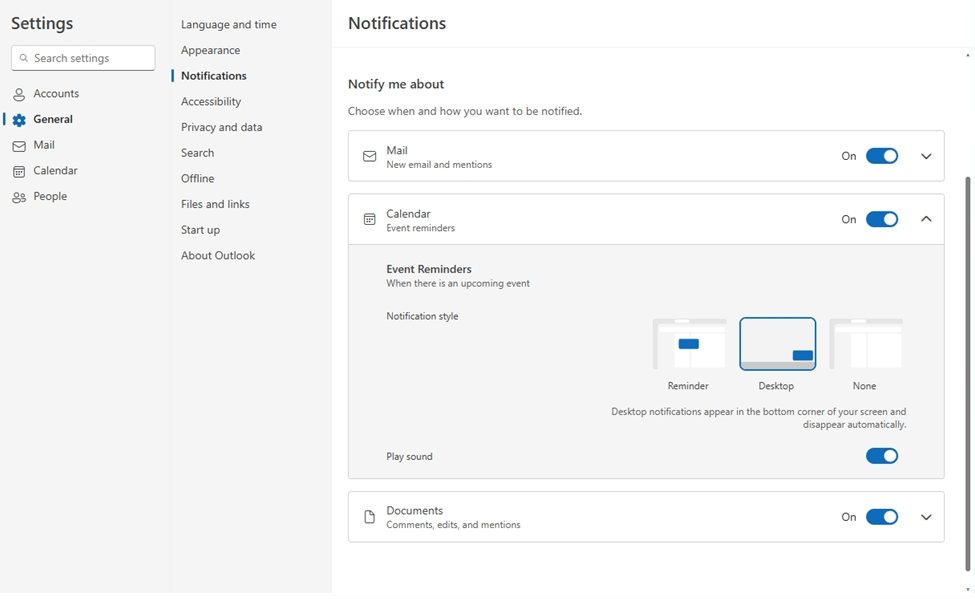Image resolution: width=975 pixels, height=599 pixels.
Task: Expand the Documents notification section chevron
Action: (x=926, y=517)
